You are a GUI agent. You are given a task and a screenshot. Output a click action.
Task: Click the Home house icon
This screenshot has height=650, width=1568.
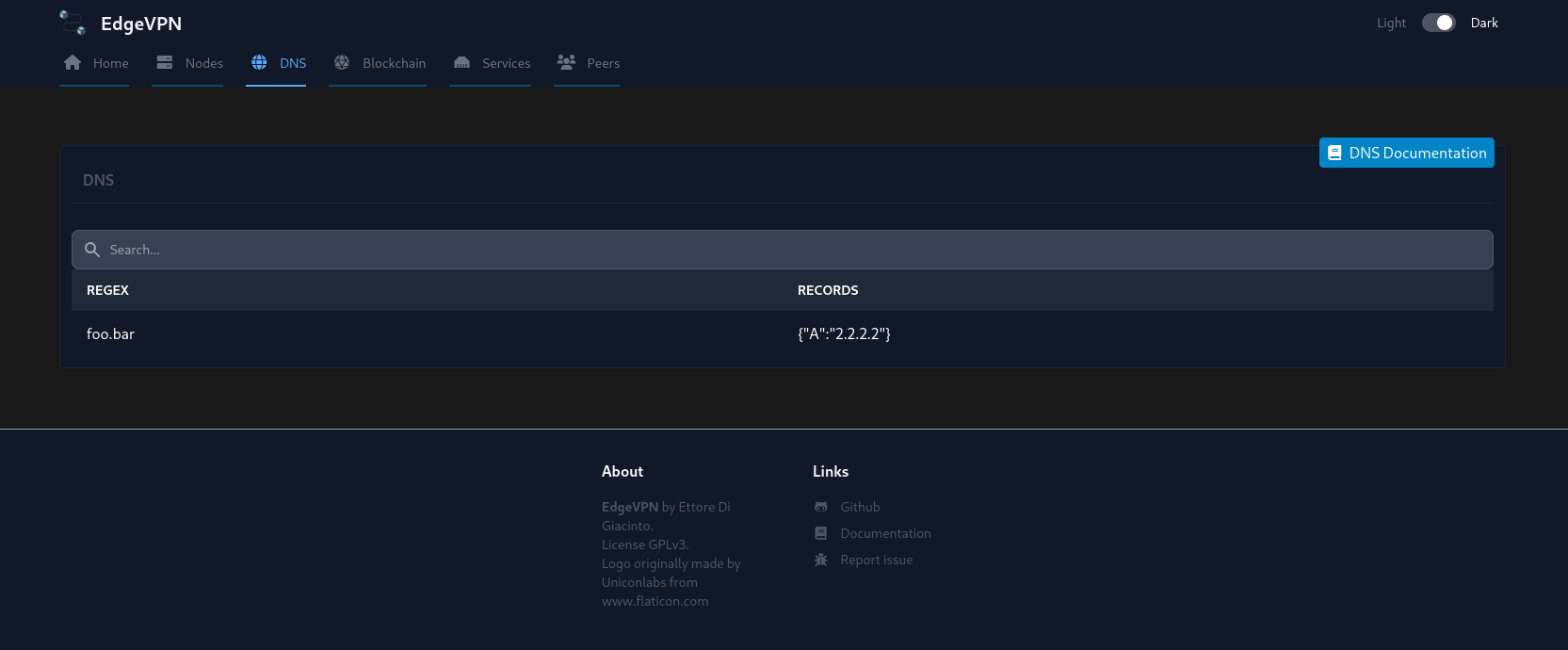tap(73, 62)
